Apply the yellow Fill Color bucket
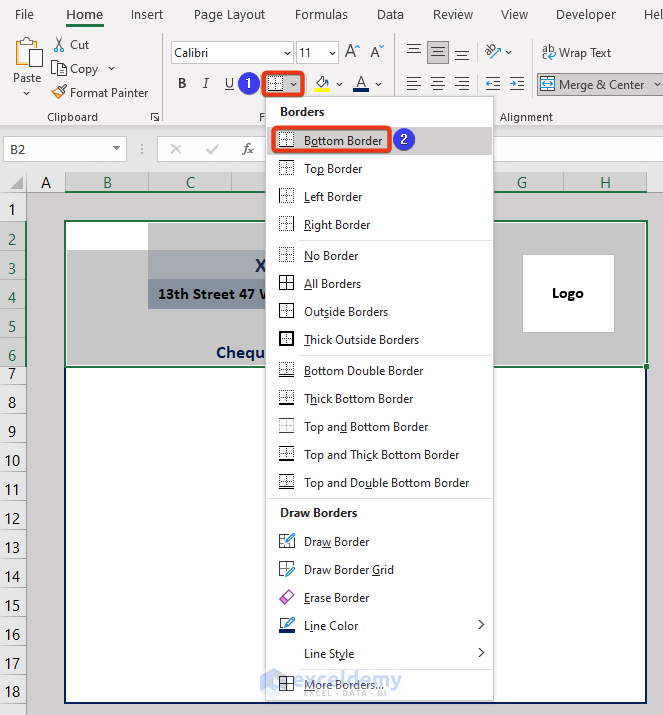 (322, 84)
